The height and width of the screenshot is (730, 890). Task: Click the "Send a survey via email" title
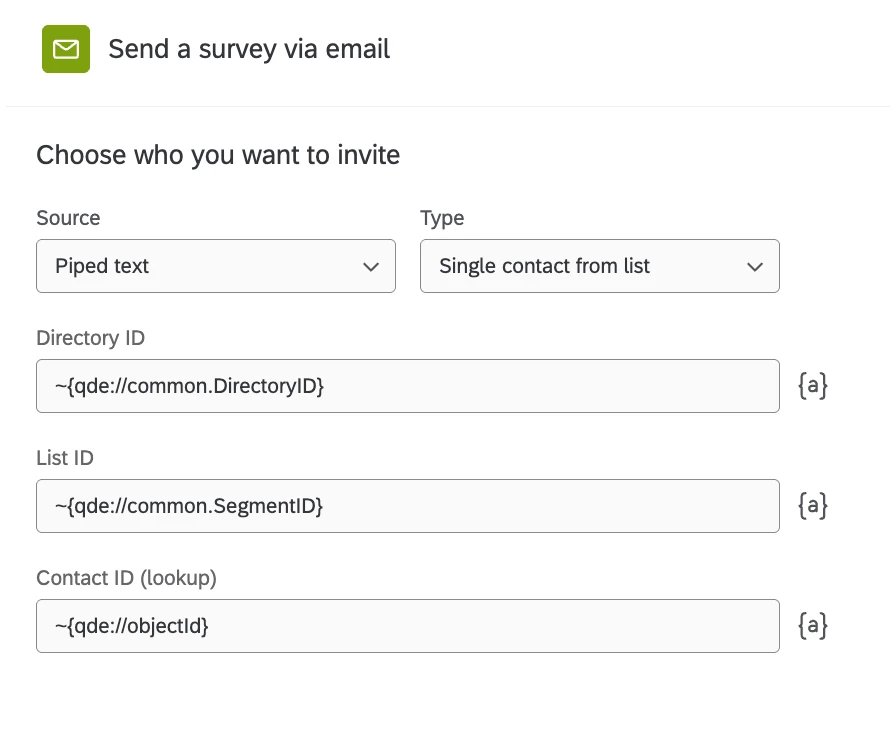[x=249, y=49]
